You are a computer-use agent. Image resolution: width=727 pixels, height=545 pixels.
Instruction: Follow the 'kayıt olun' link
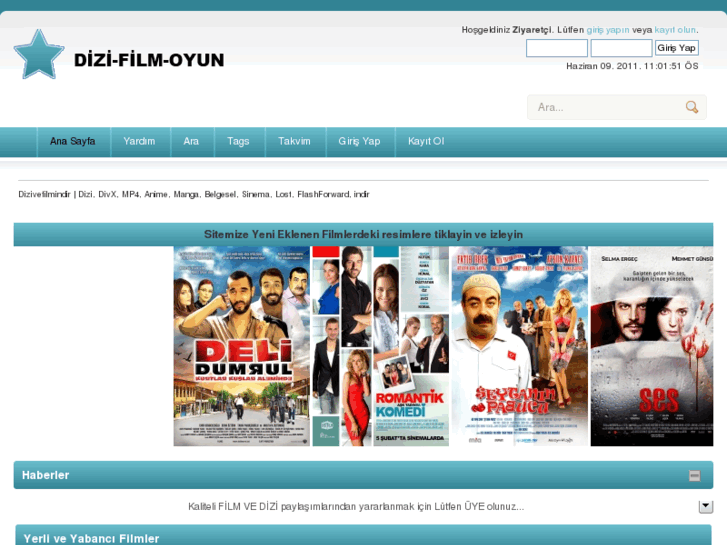tap(675, 30)
